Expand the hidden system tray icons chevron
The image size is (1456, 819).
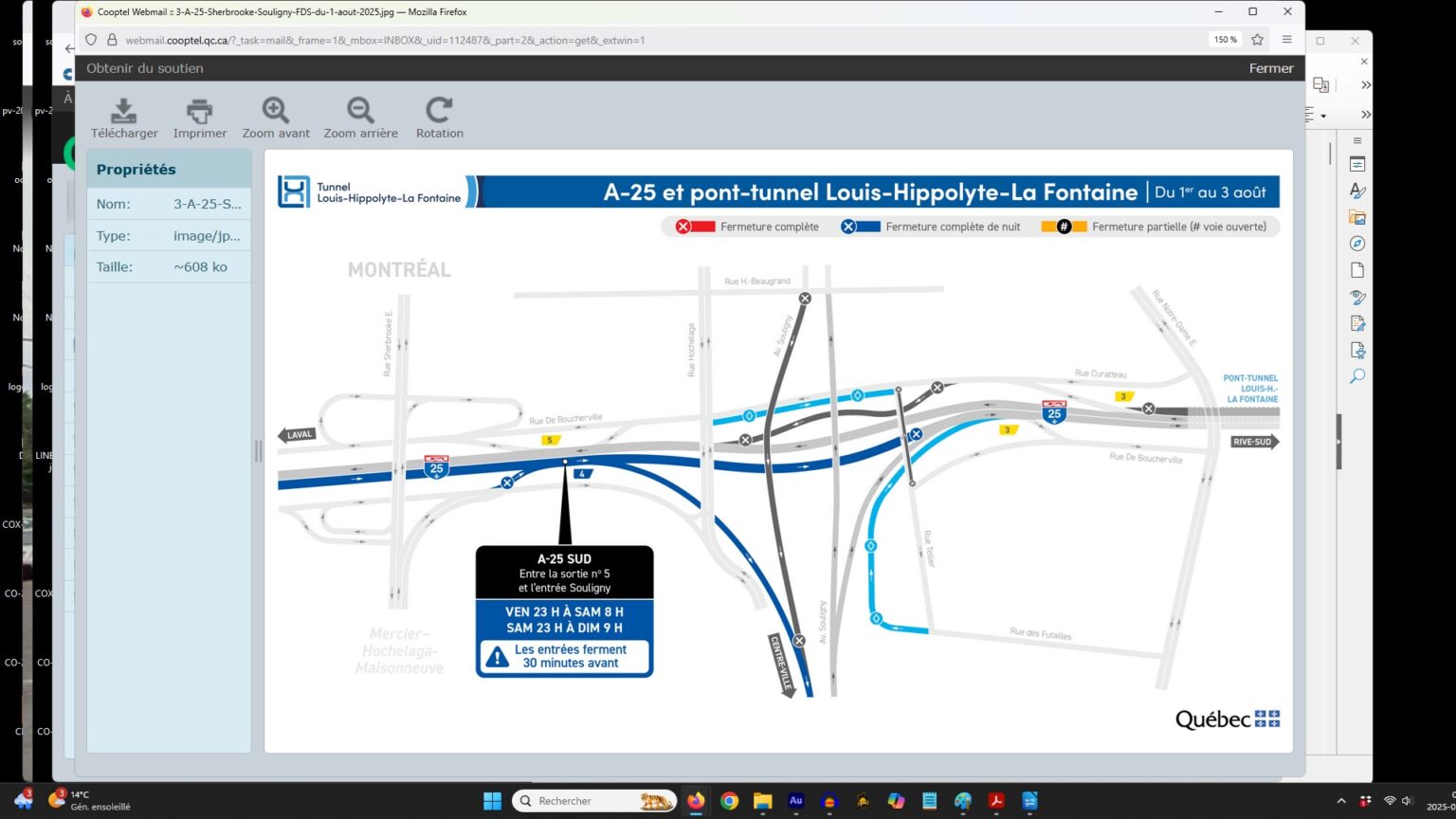point(1340,801)
